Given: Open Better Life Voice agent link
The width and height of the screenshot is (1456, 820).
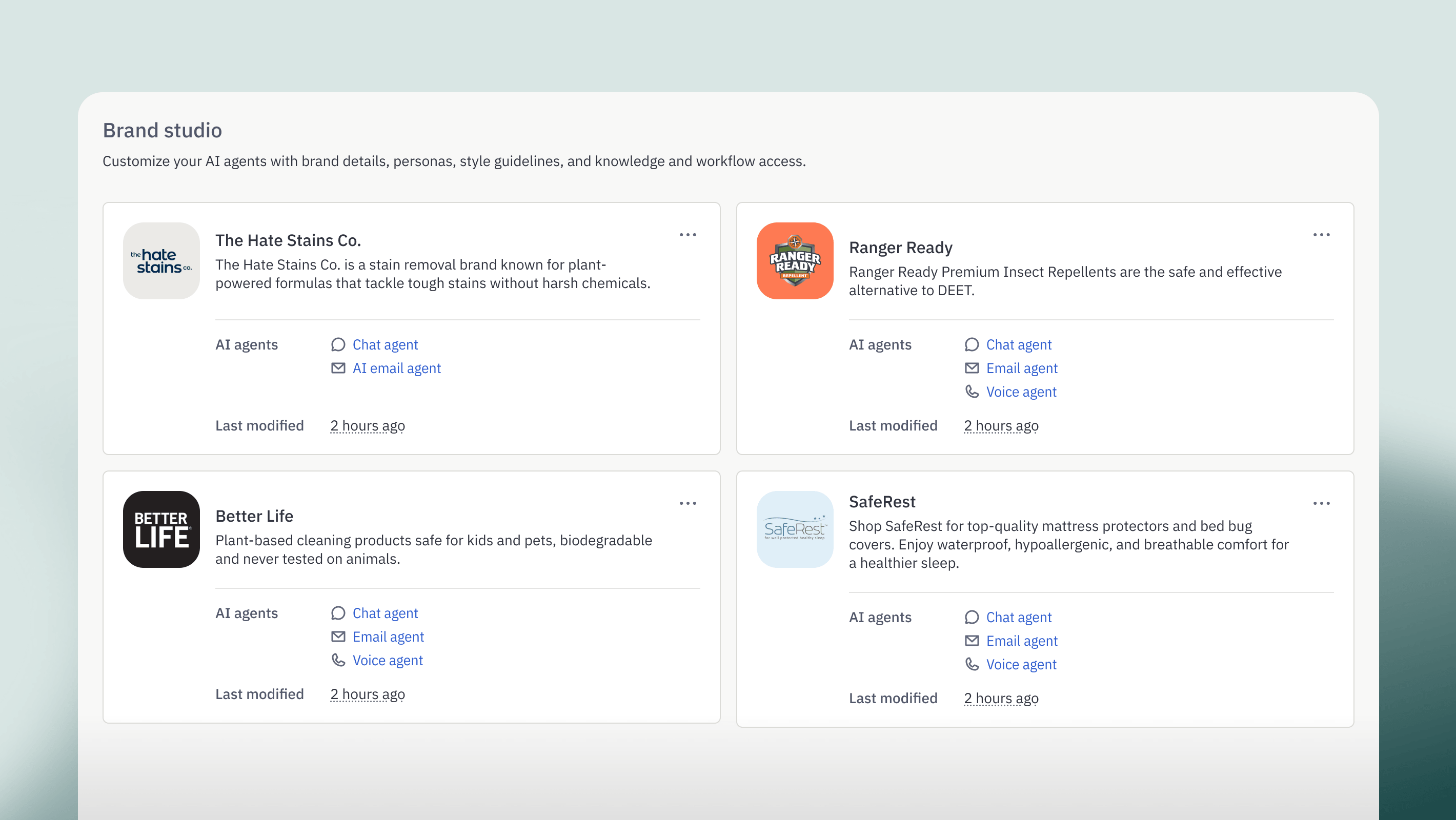Looking at the screenshot, I should [387, 661].
